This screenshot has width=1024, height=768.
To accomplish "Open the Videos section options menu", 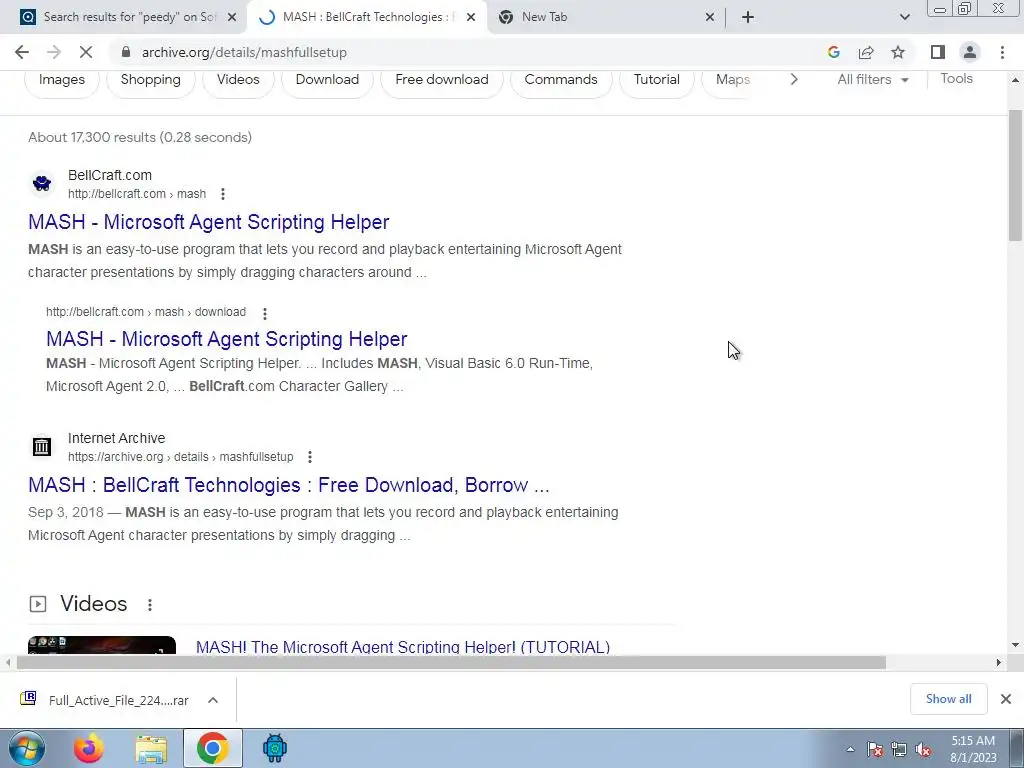I will tap(150, 605).
